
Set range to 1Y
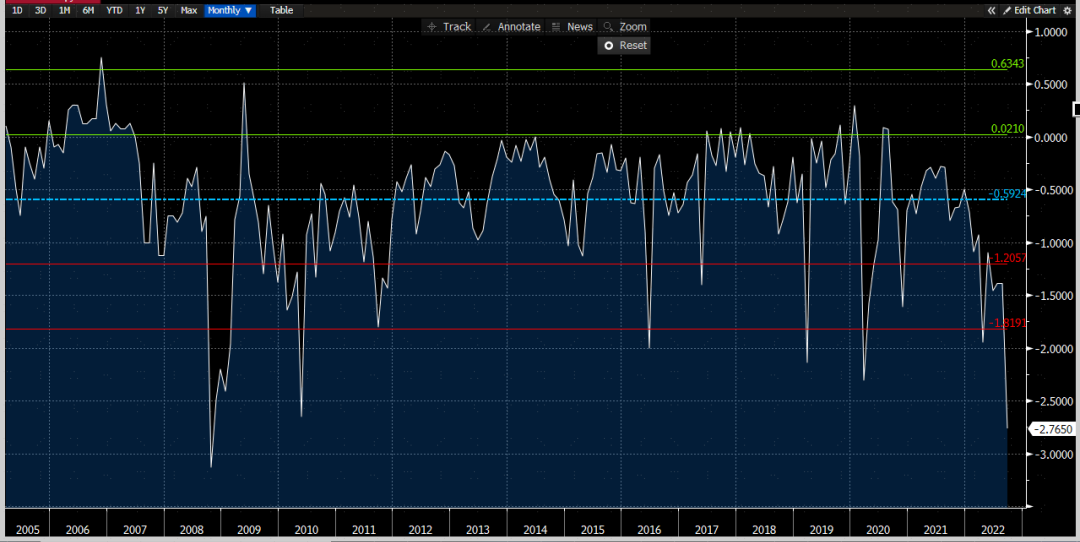[140, 10]
